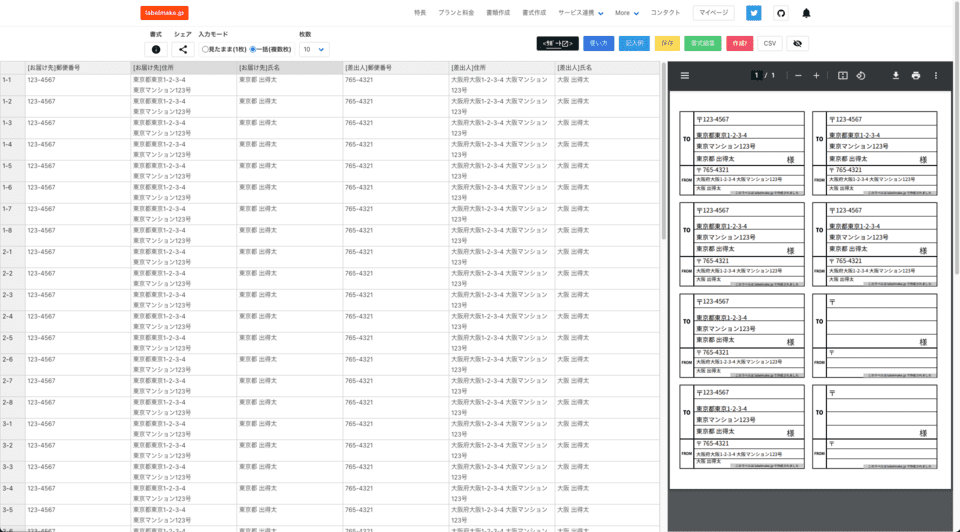This screenshot has width=960, height=532.
Task: Click the [お届け先]郵便番号 column header
Action: tap(78, 68)
